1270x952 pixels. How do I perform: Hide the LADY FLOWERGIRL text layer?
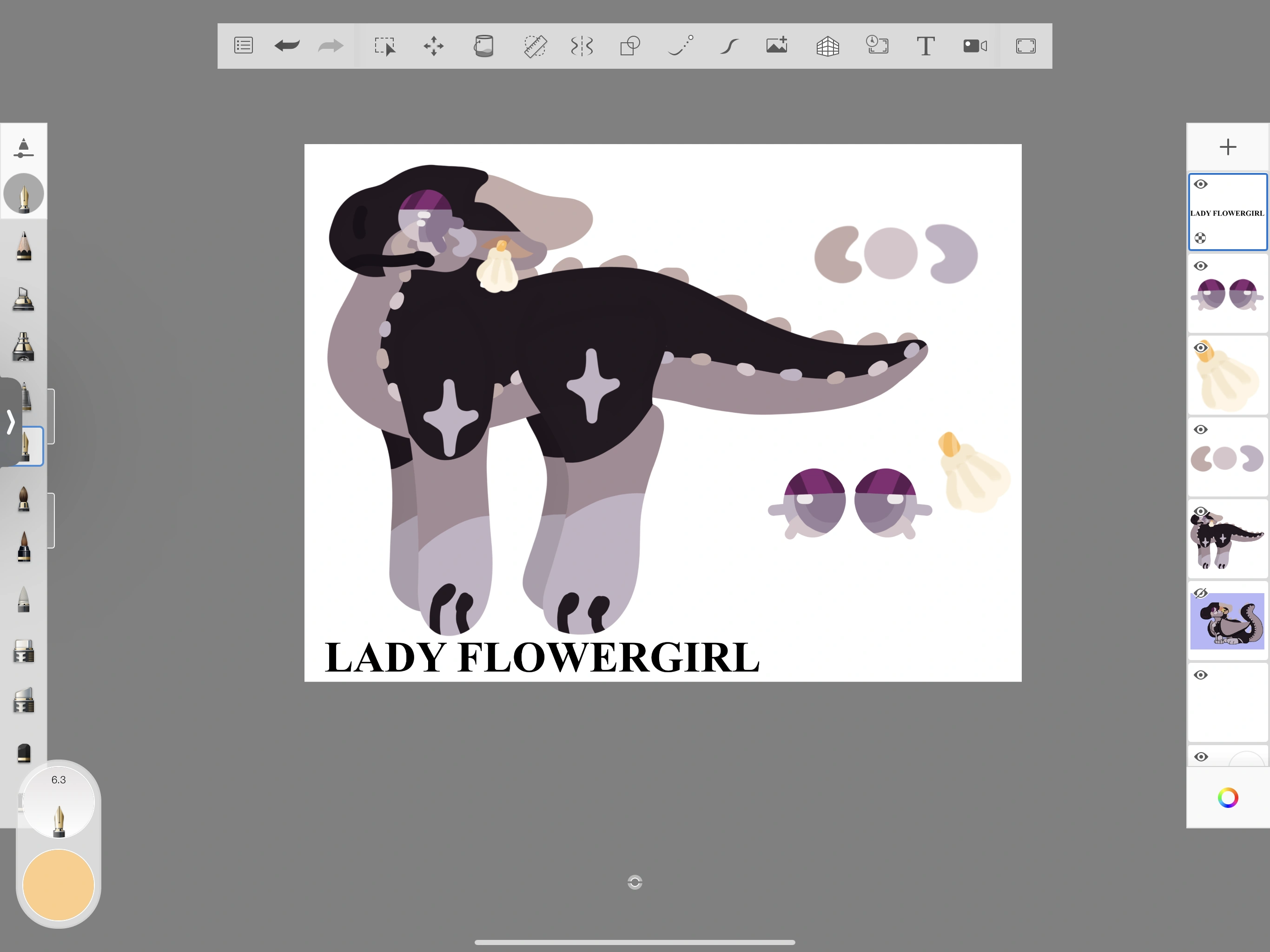coord(1201,185)
